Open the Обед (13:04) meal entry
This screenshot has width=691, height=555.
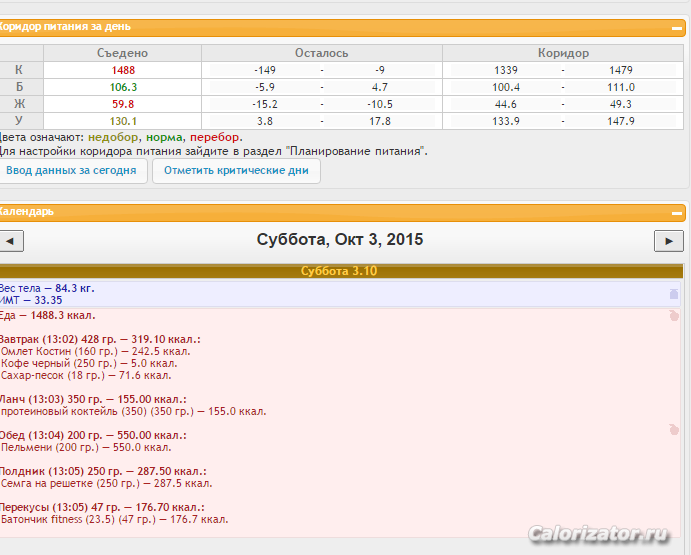coord(92,435)
